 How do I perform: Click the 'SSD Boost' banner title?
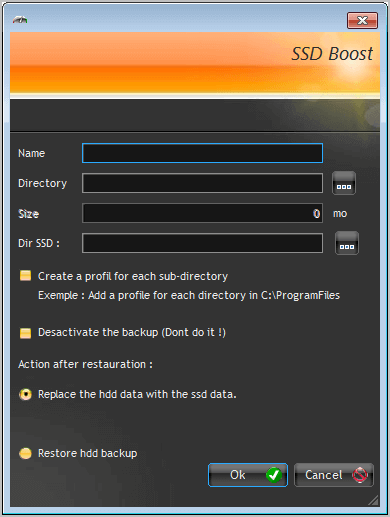click(x=332, y=54)
